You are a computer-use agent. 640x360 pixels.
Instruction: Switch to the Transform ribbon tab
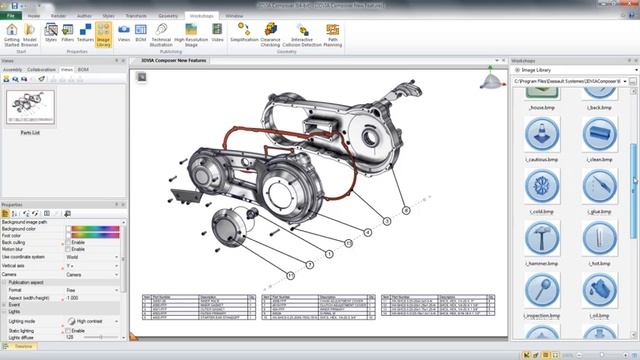(x=136, y=16)
